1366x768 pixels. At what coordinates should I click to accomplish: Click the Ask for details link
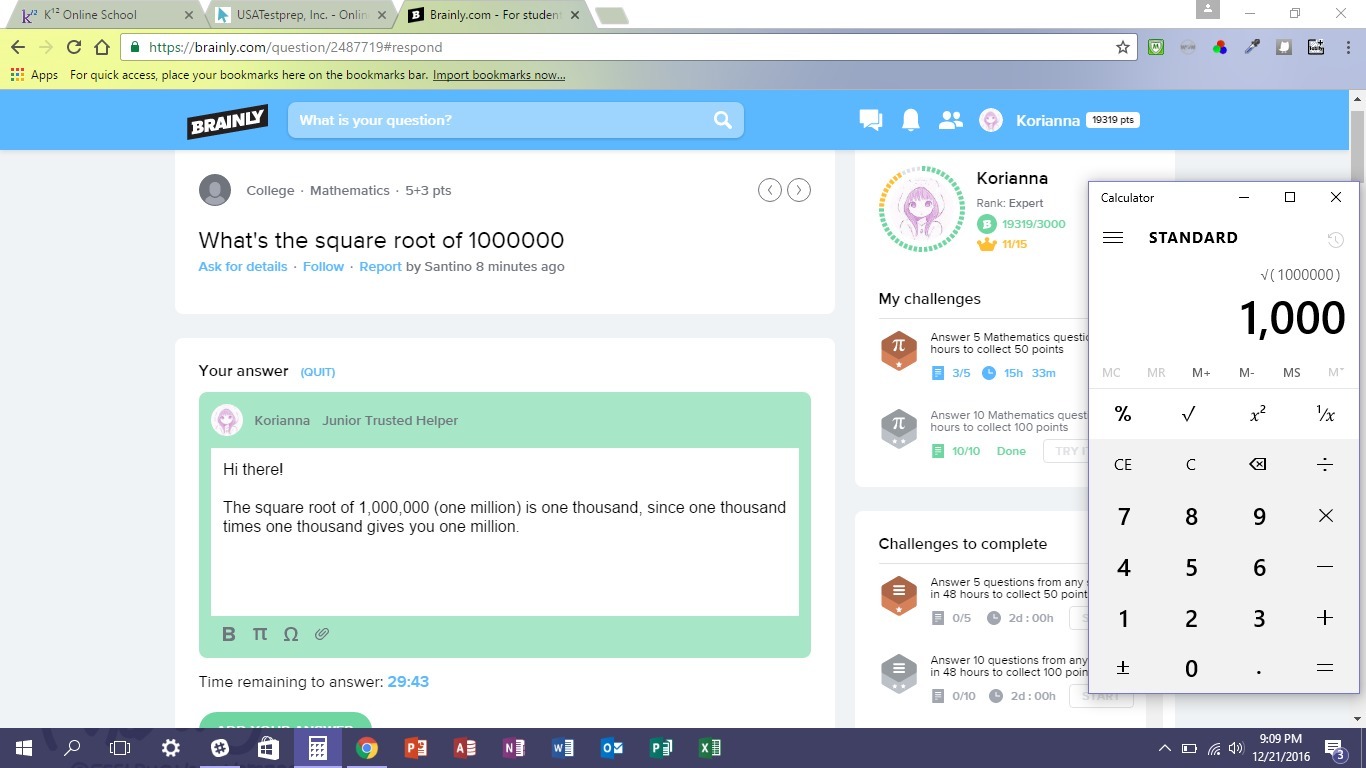coord(243,267)
